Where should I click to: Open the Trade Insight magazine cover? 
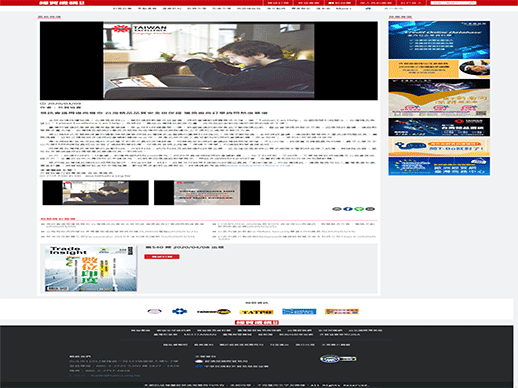[91, 269]
